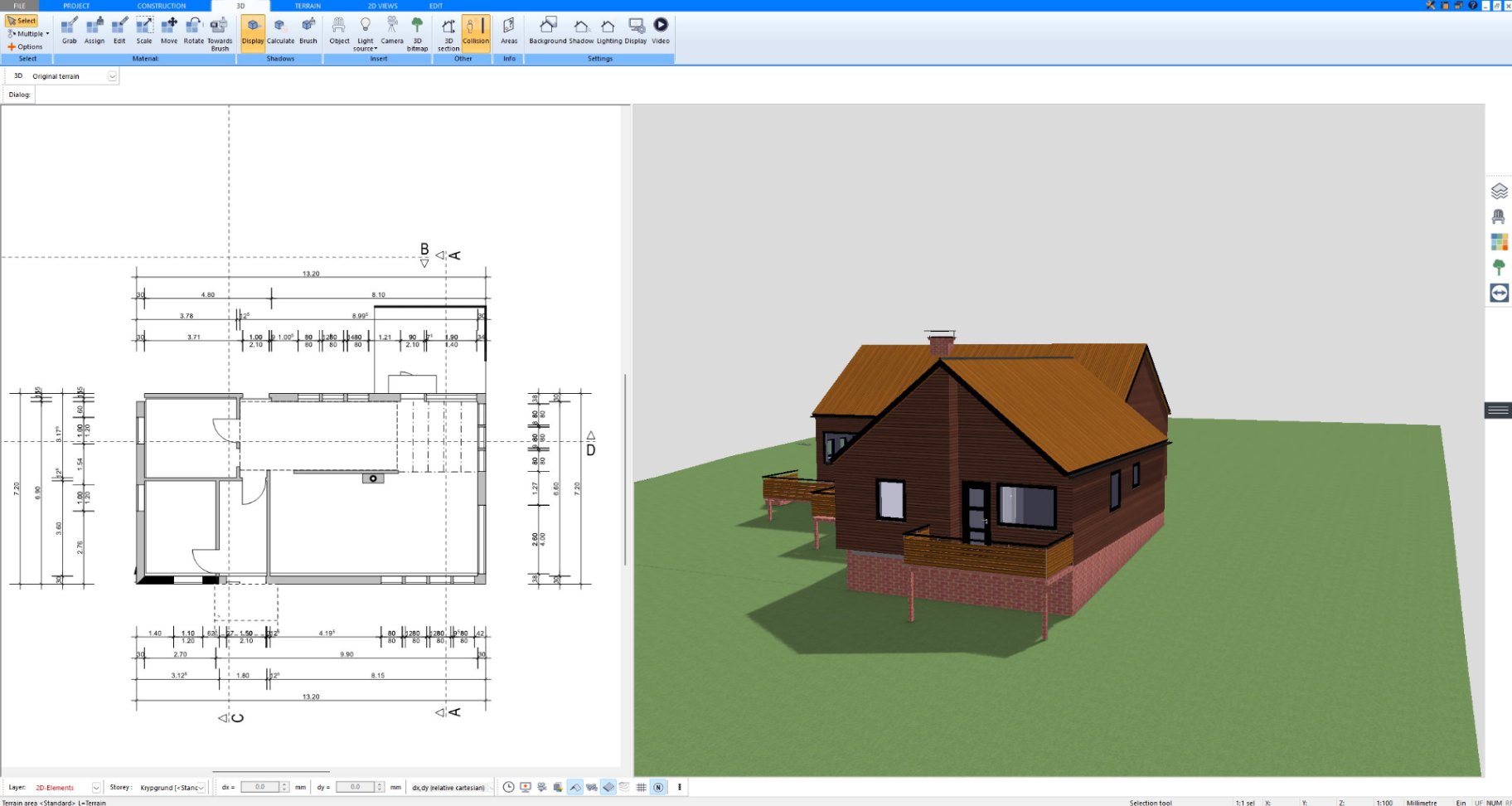The image size is (1512, 806).
Task: Toggle the highlighted surface plane icon in bottom toolbar
Action: [x=608, y=787]
